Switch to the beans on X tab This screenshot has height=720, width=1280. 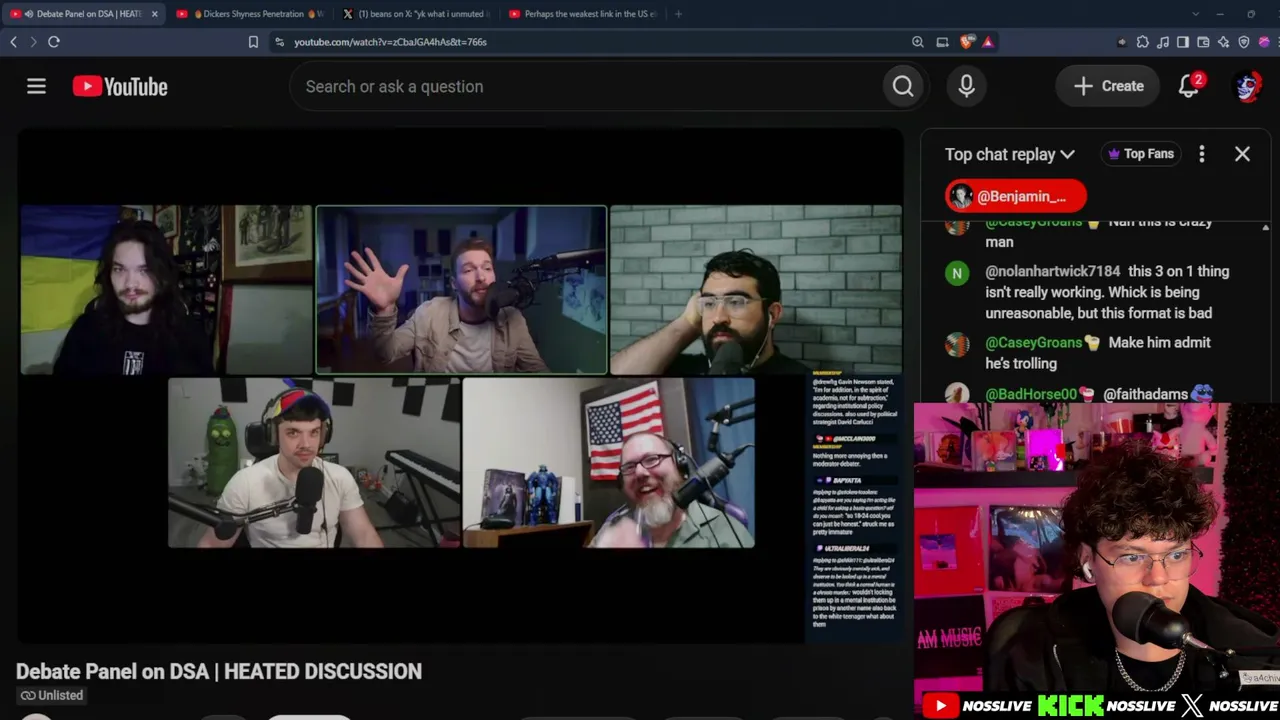tap(417, 14)
